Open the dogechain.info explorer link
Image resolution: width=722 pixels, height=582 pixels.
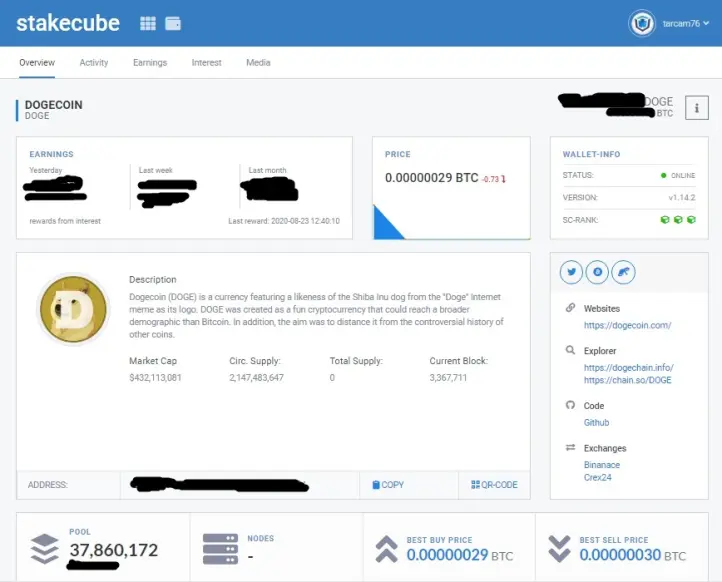(629, 367)
